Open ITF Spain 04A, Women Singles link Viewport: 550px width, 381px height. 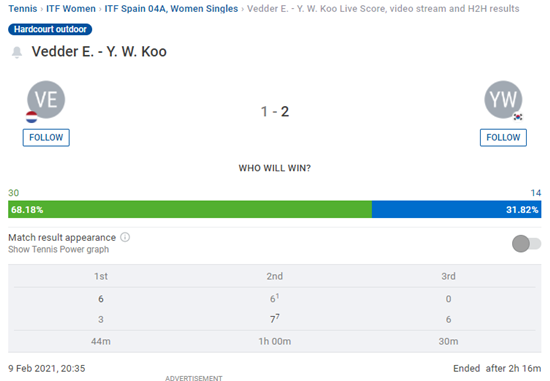[171, 8]
